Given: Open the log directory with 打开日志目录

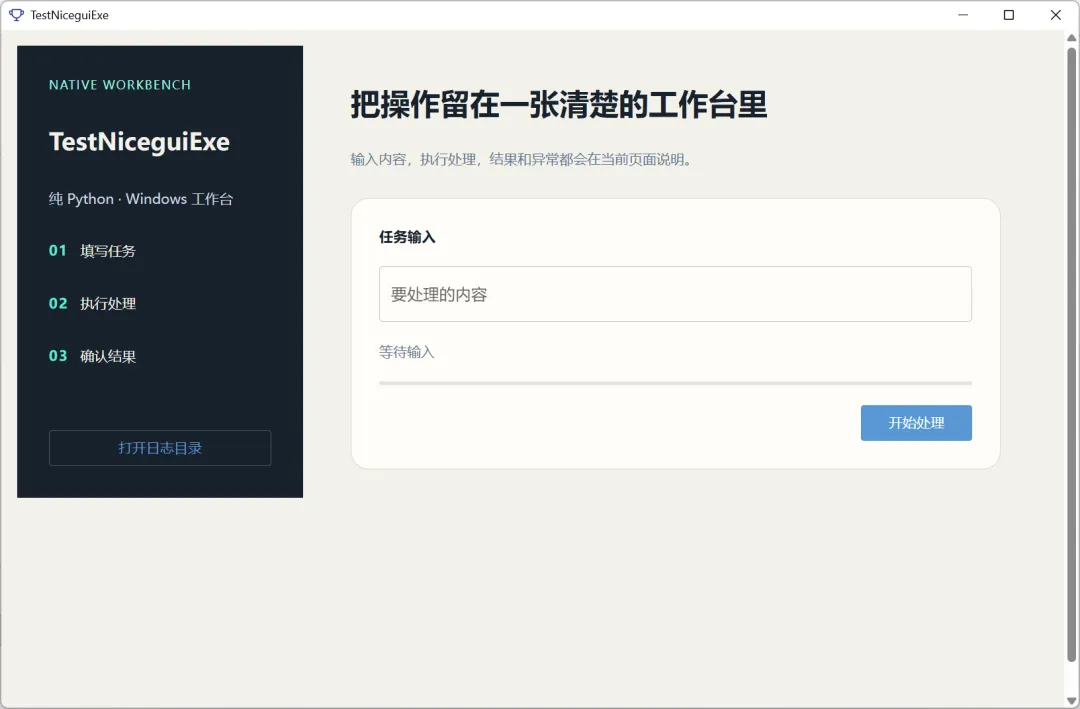Looking at the screenshot, I should pyautogui.click(x=160, y=448).
